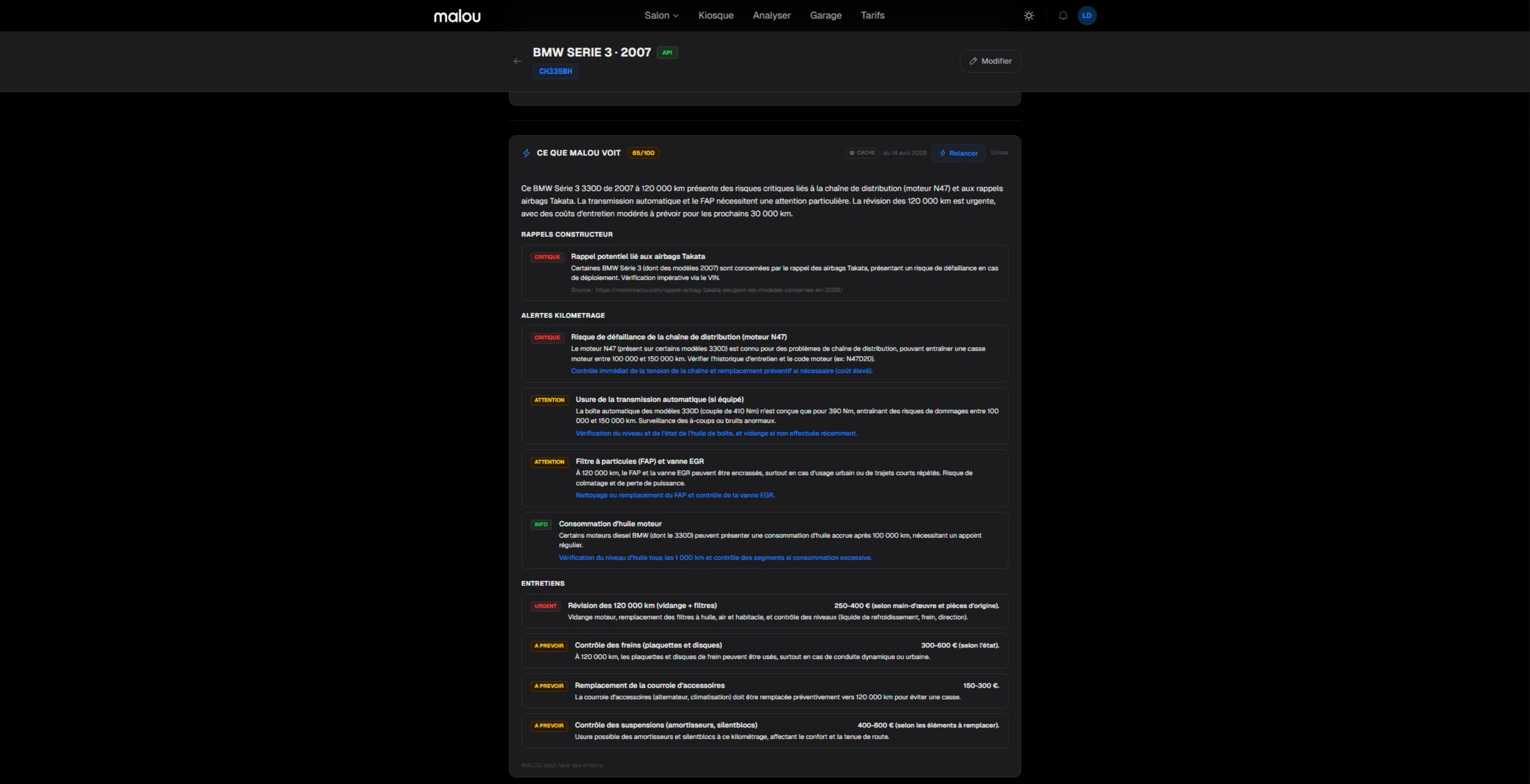
Task: Click the 150-300 € courroie price
Action: [x=981, y=685]
